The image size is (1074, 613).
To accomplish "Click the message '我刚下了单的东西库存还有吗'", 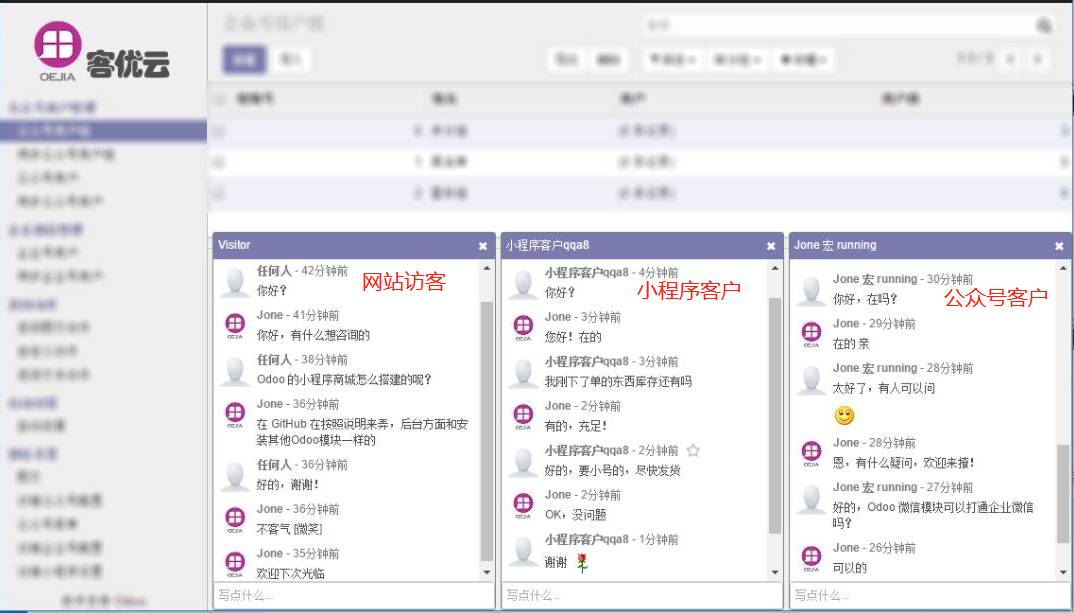I will pyautogui.click(x=618, y=381).
